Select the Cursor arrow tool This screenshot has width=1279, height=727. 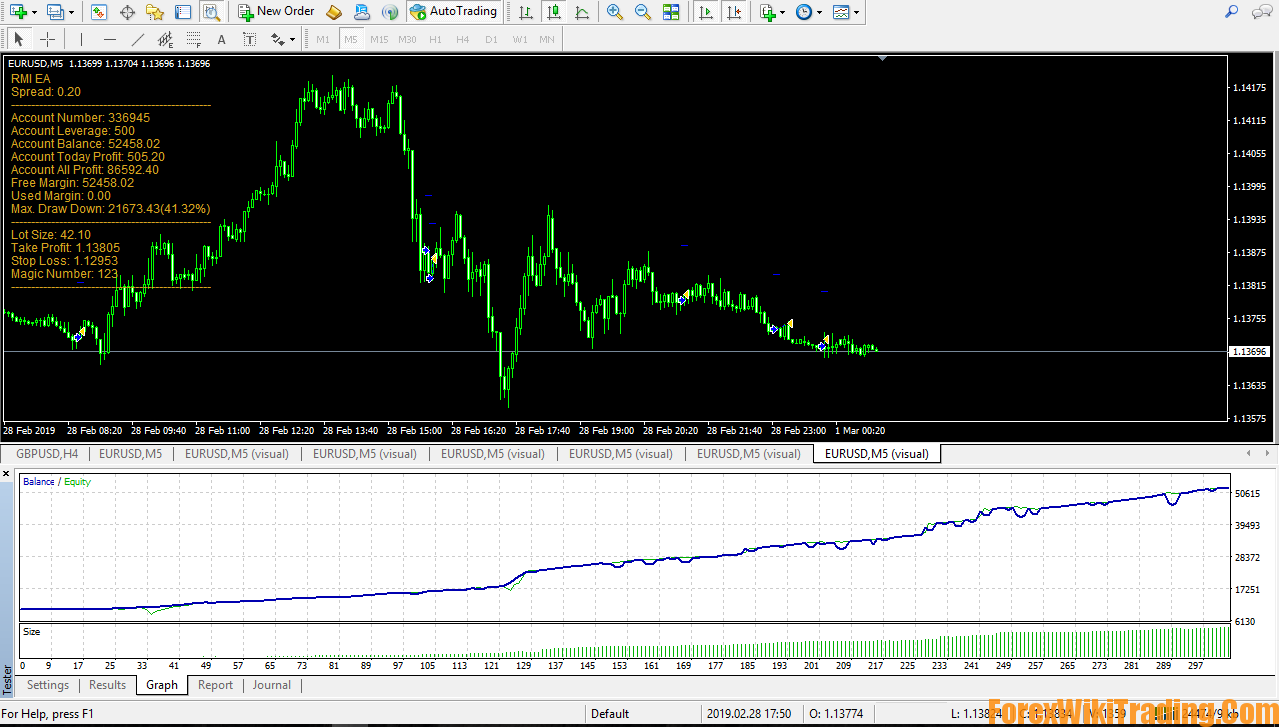19,39
